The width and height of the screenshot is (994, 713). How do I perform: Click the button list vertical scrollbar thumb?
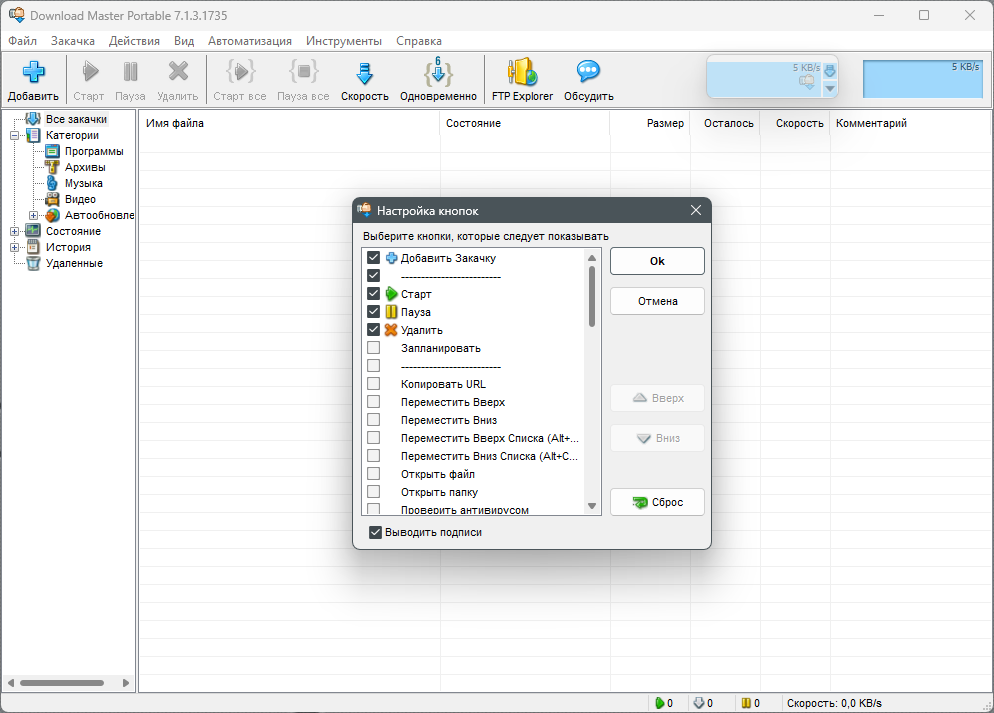[x=591, y=296]
